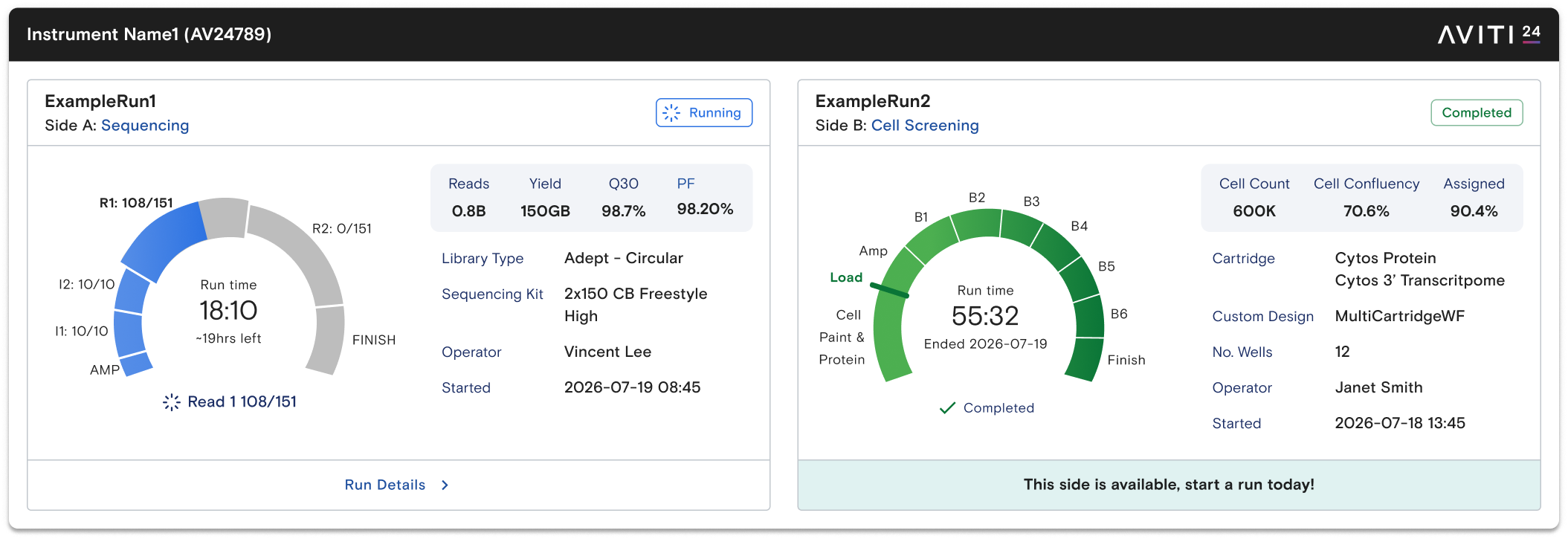Click the Sequencing link for Side A
Image resolution: width=1568 pixels, height=539 pixels.
[x=145, y=126]
